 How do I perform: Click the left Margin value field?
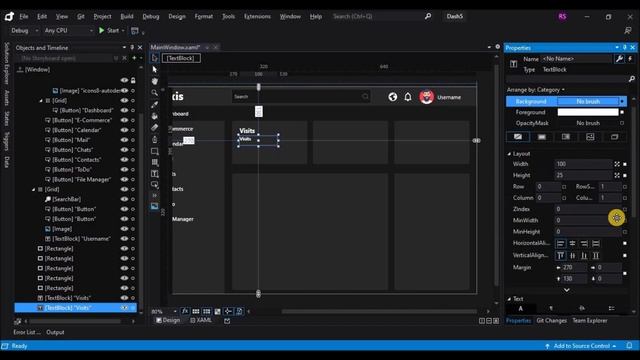[574, 267]
